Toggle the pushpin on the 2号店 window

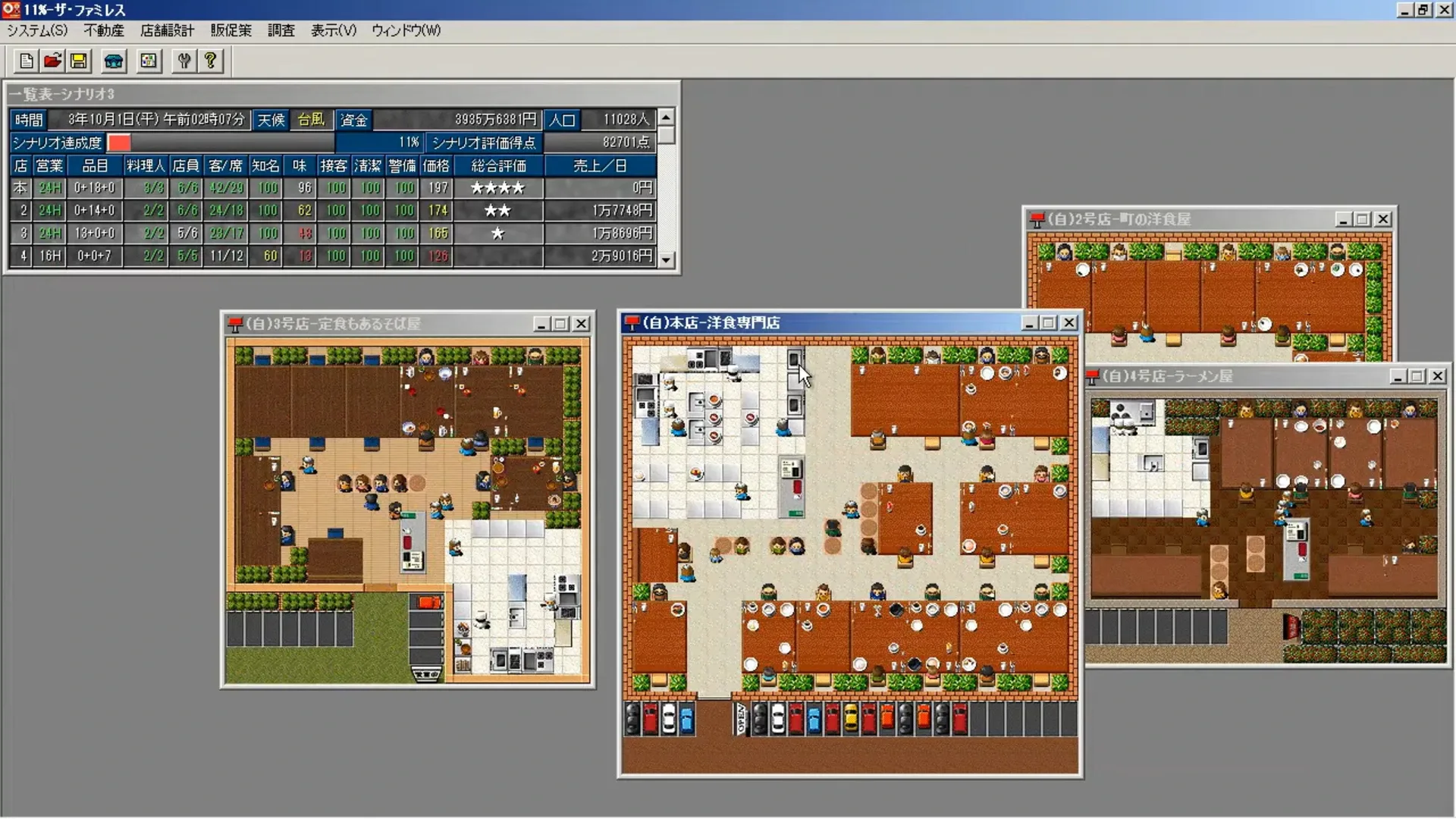point(1037,218)
